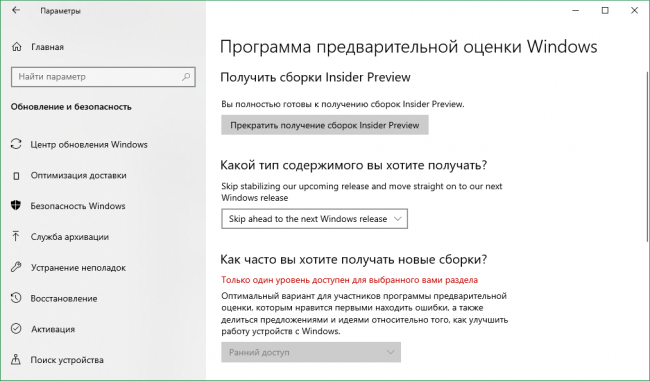Focus the Найти параметр search field

click(103, 77)
